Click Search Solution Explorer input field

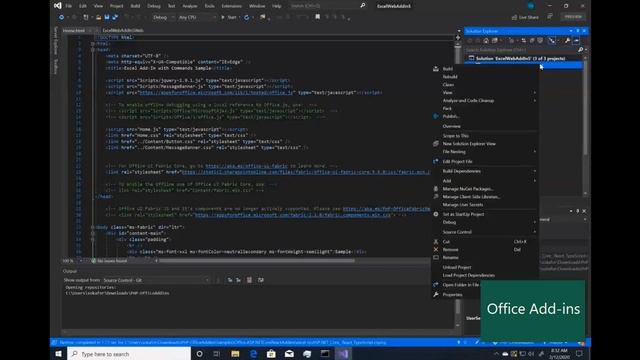pyautogui.click(x=521, y=50)
